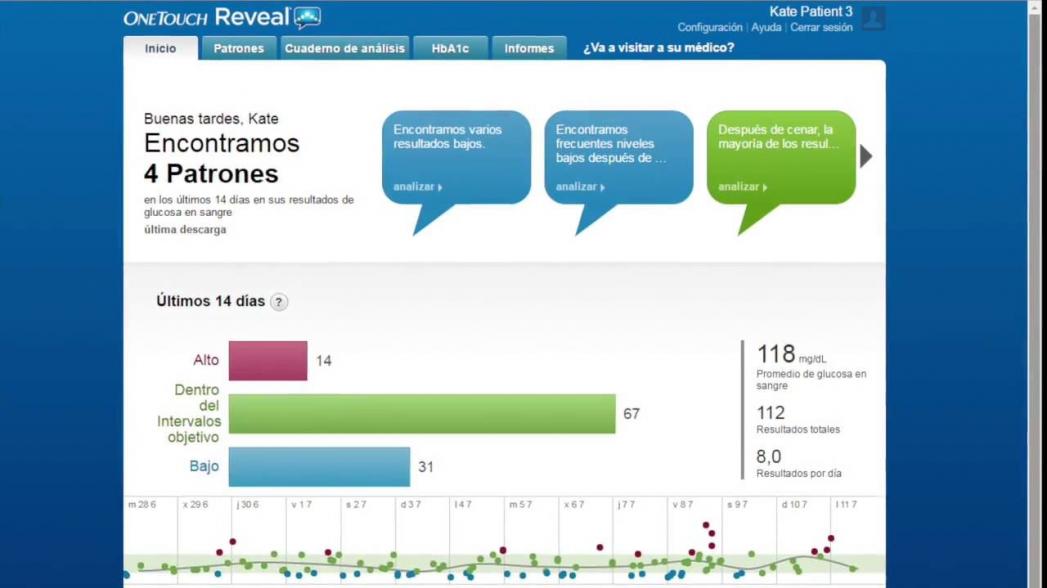Go to the Informes tab

[x=529, y=48]
